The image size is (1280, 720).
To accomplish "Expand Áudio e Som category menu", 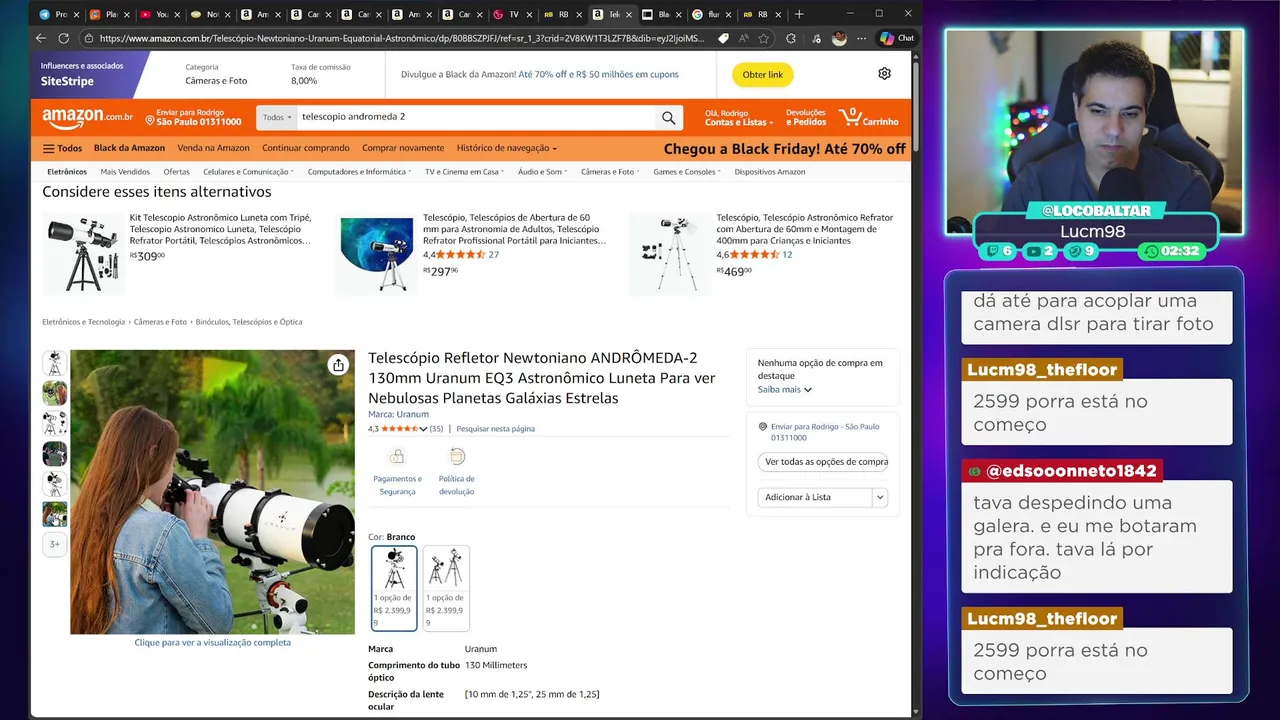I will (542, 172).
